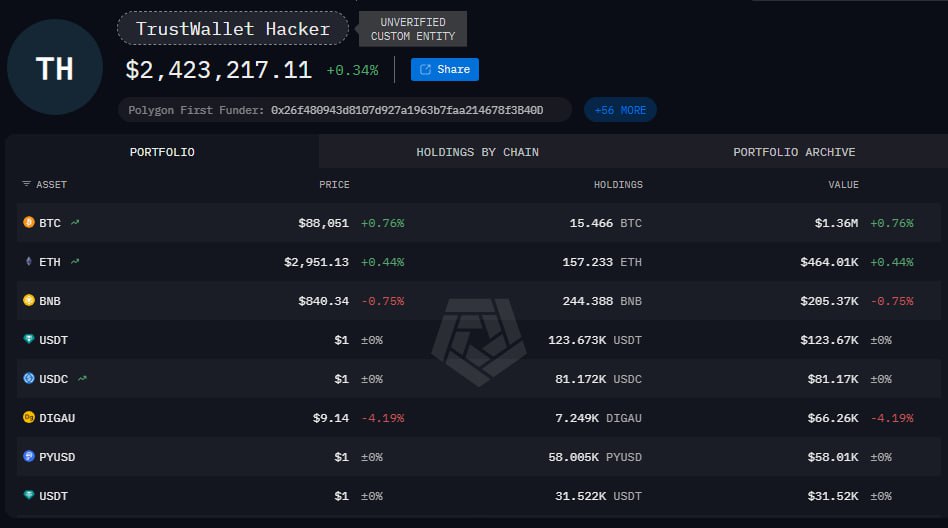Click the USDC coin icon
This screenshot has width=948, height=528.
click(28, 379)
